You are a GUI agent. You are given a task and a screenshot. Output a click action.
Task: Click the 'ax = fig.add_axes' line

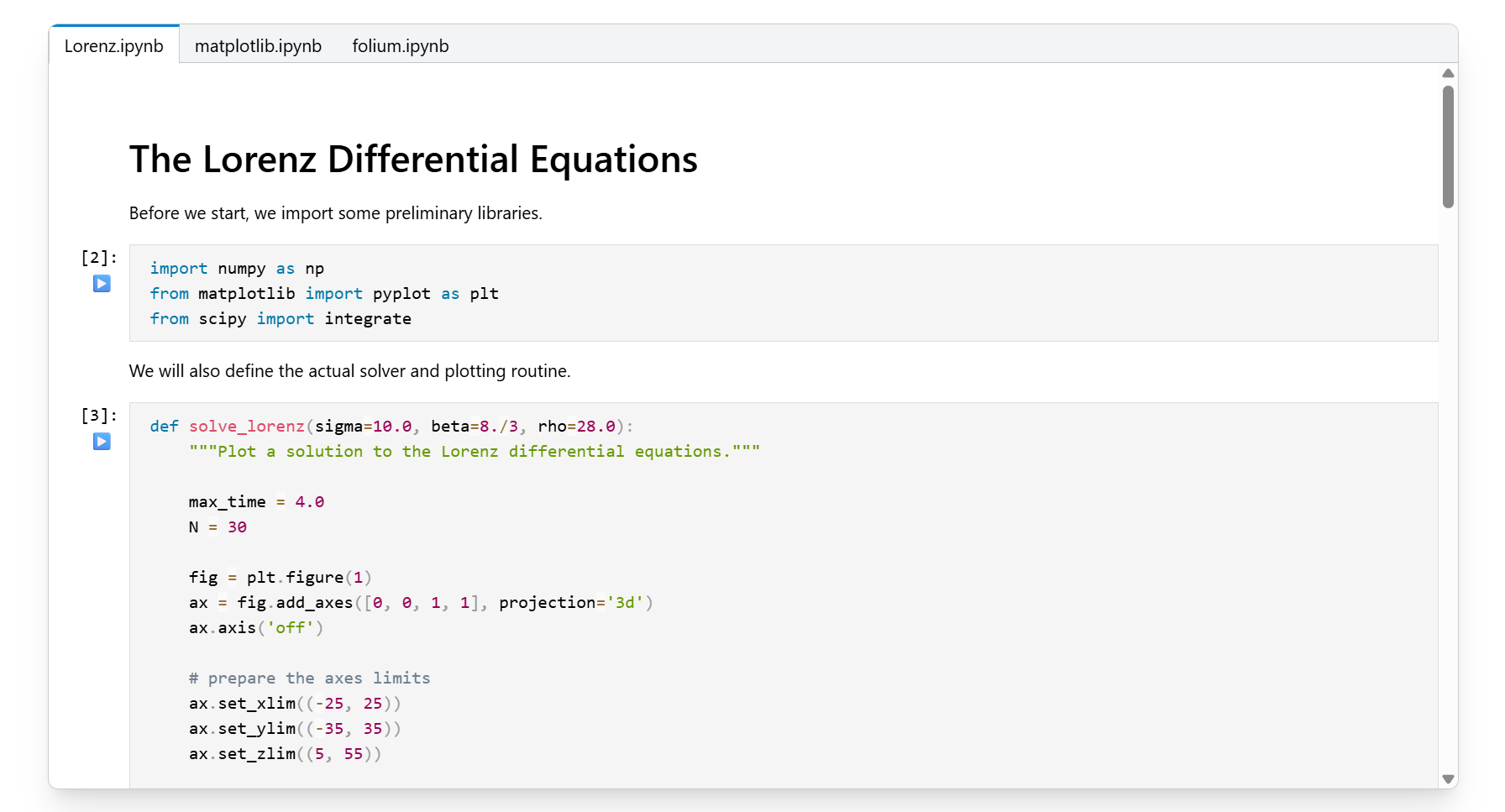(x=421, y=603)
